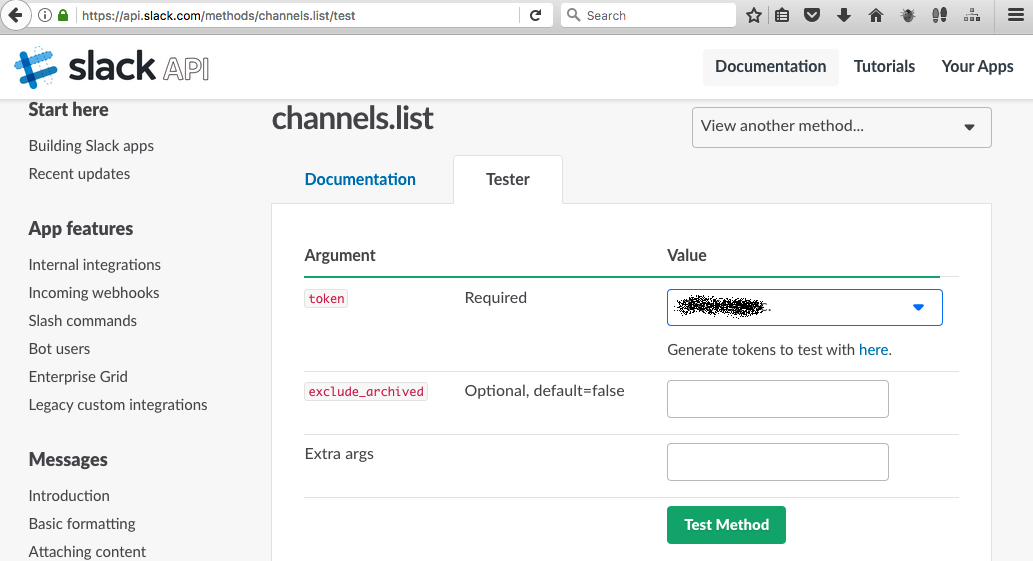Open the token value dropdown
The height and width of the screenshot is (561, 1033).
(804, 307)
